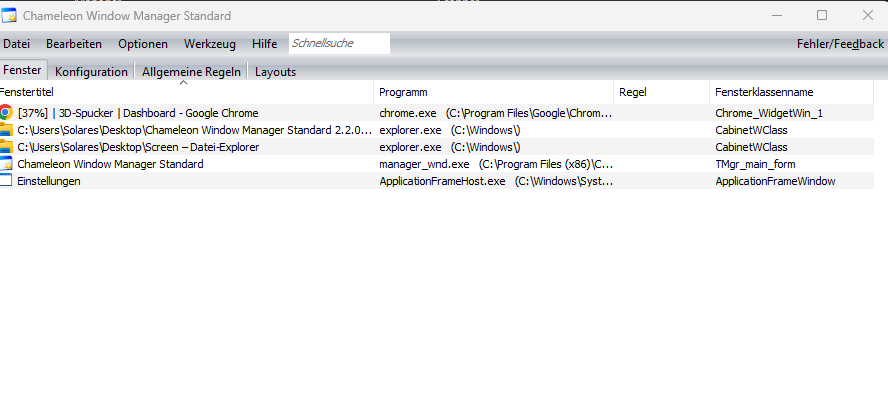Screen dimensions: 888x409
Task: Switch to the Fenster tab
Action: (23, 70)
